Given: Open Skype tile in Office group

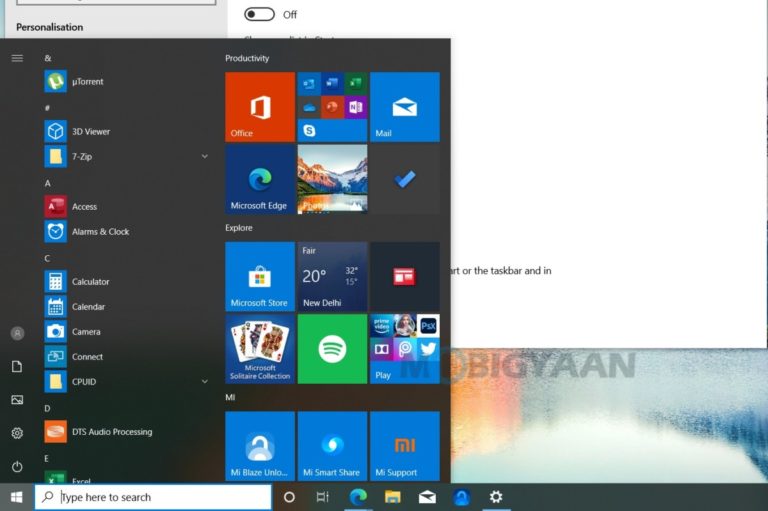Looking at the screenshot, I should coord(309,130).
